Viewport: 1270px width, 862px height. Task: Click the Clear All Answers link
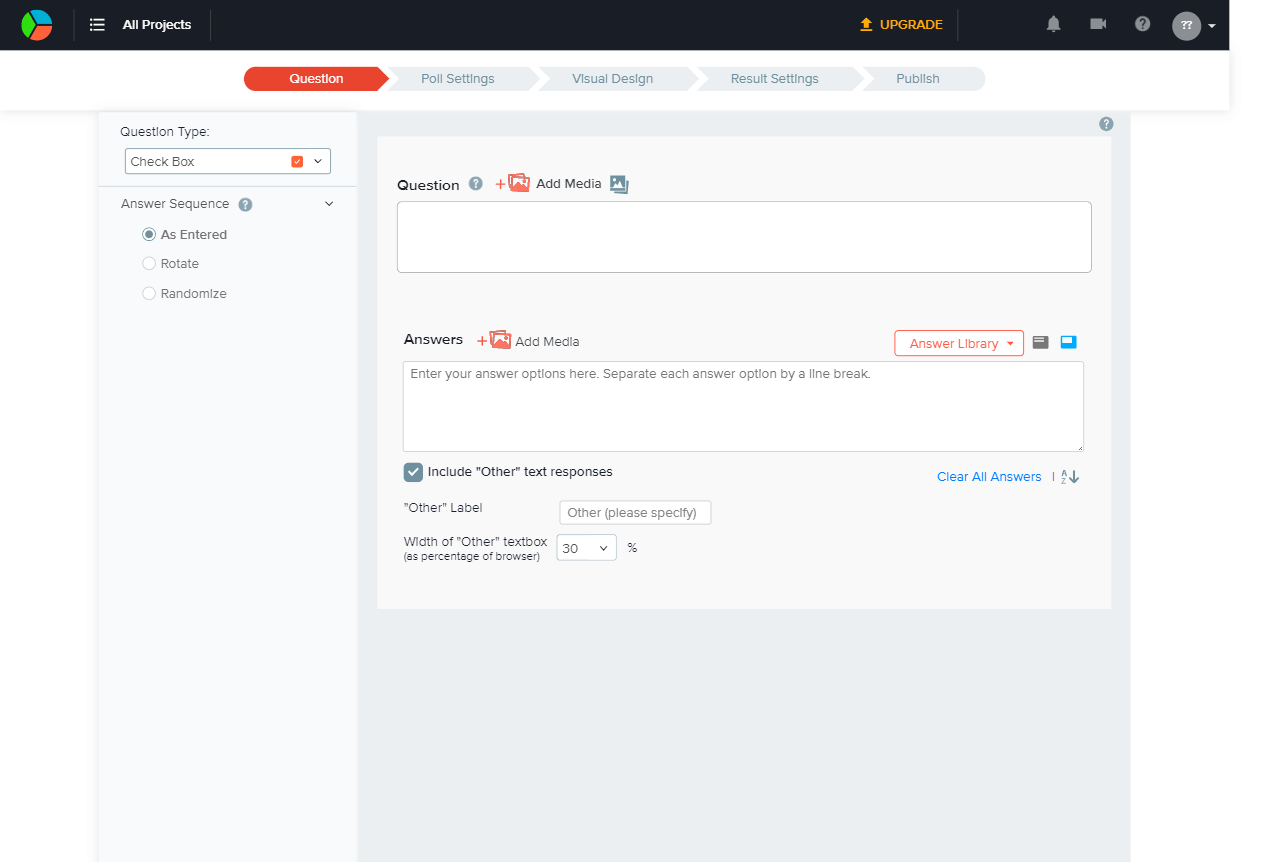[x=988, y=477]
